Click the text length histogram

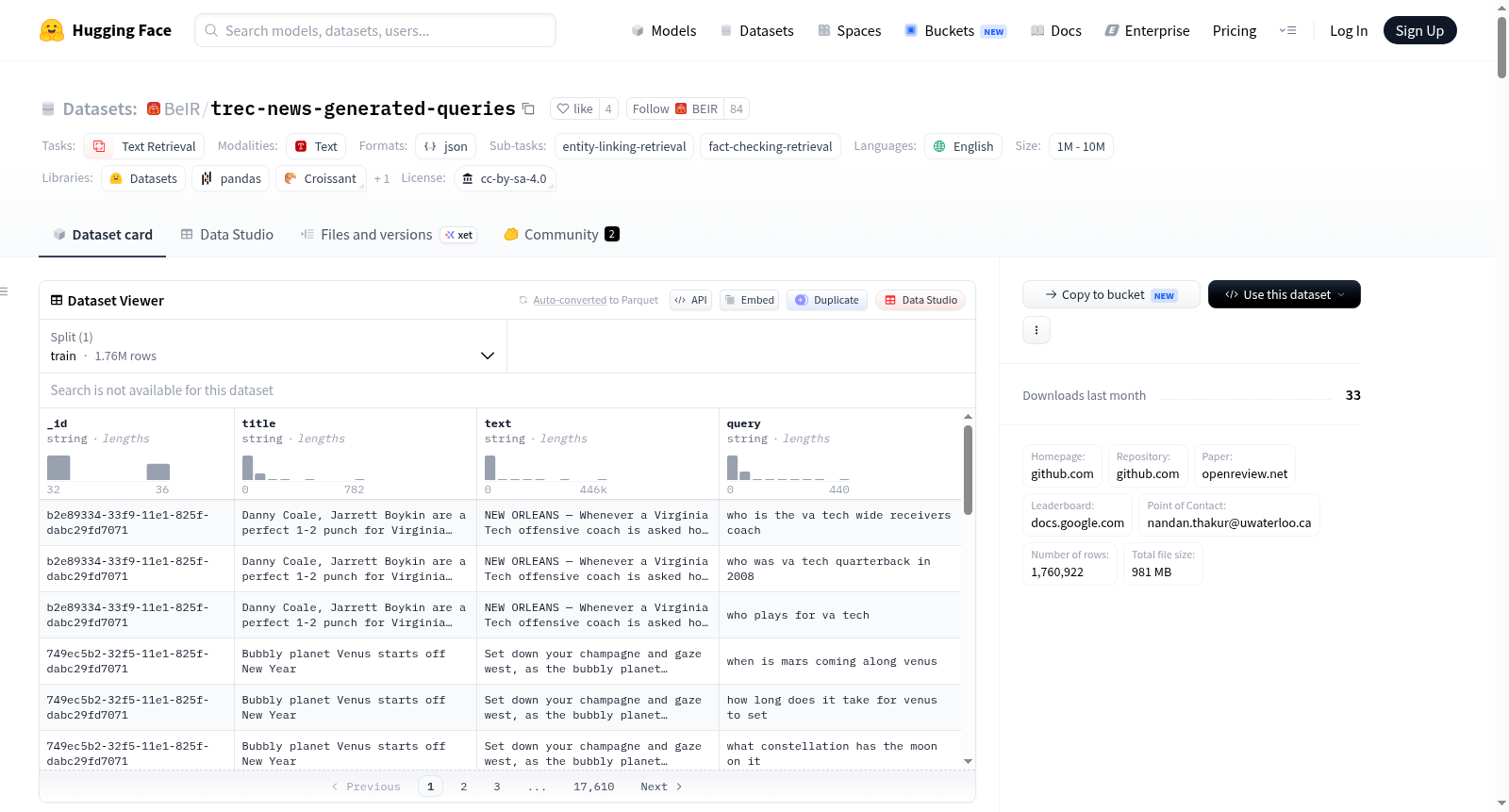546,468
